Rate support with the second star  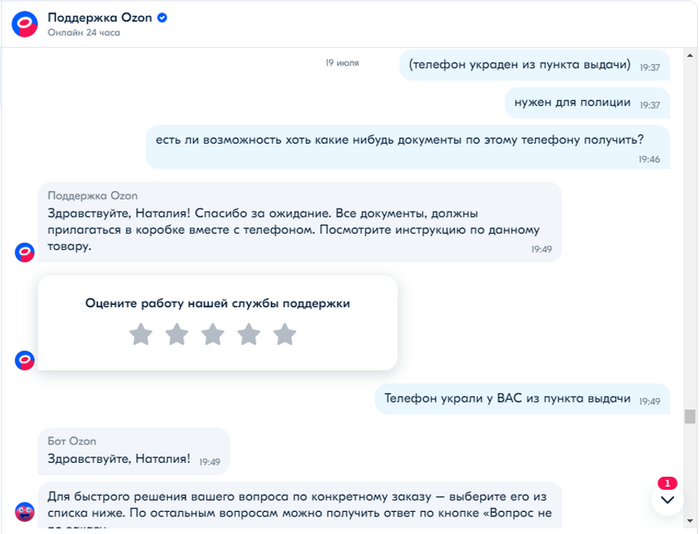177,334
